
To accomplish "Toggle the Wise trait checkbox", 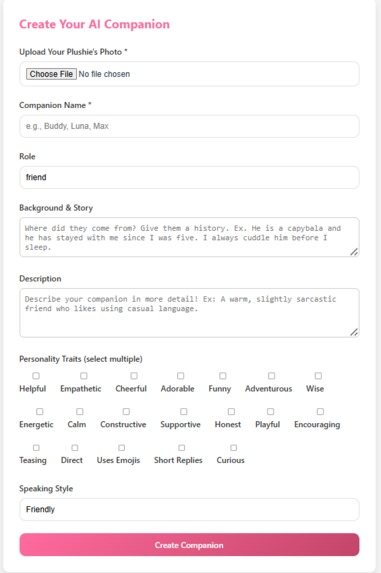I will click(x=318, y=376).
